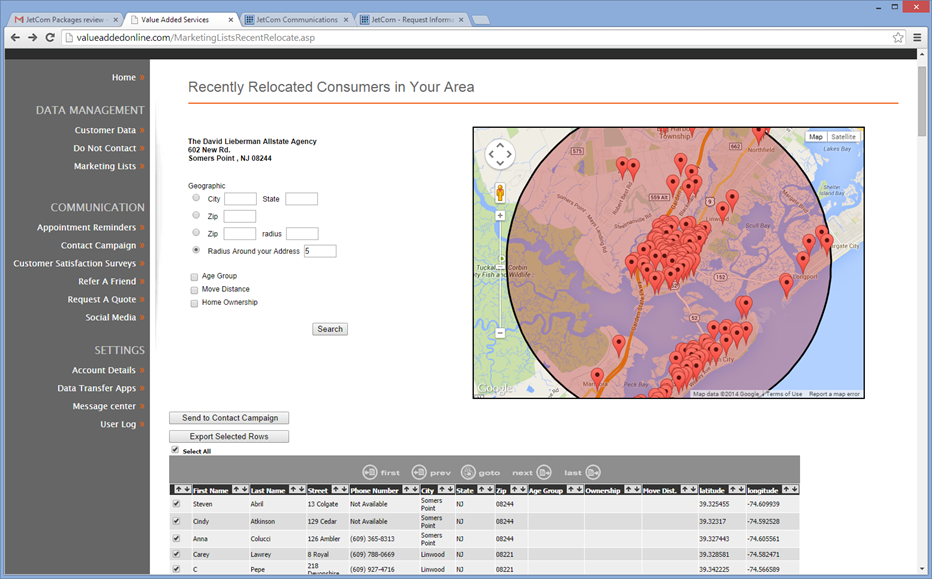This screenshot has width=932, height=579.
Task: Open Marketing Lists in the sidebar
Action: (x=105, y=166)
